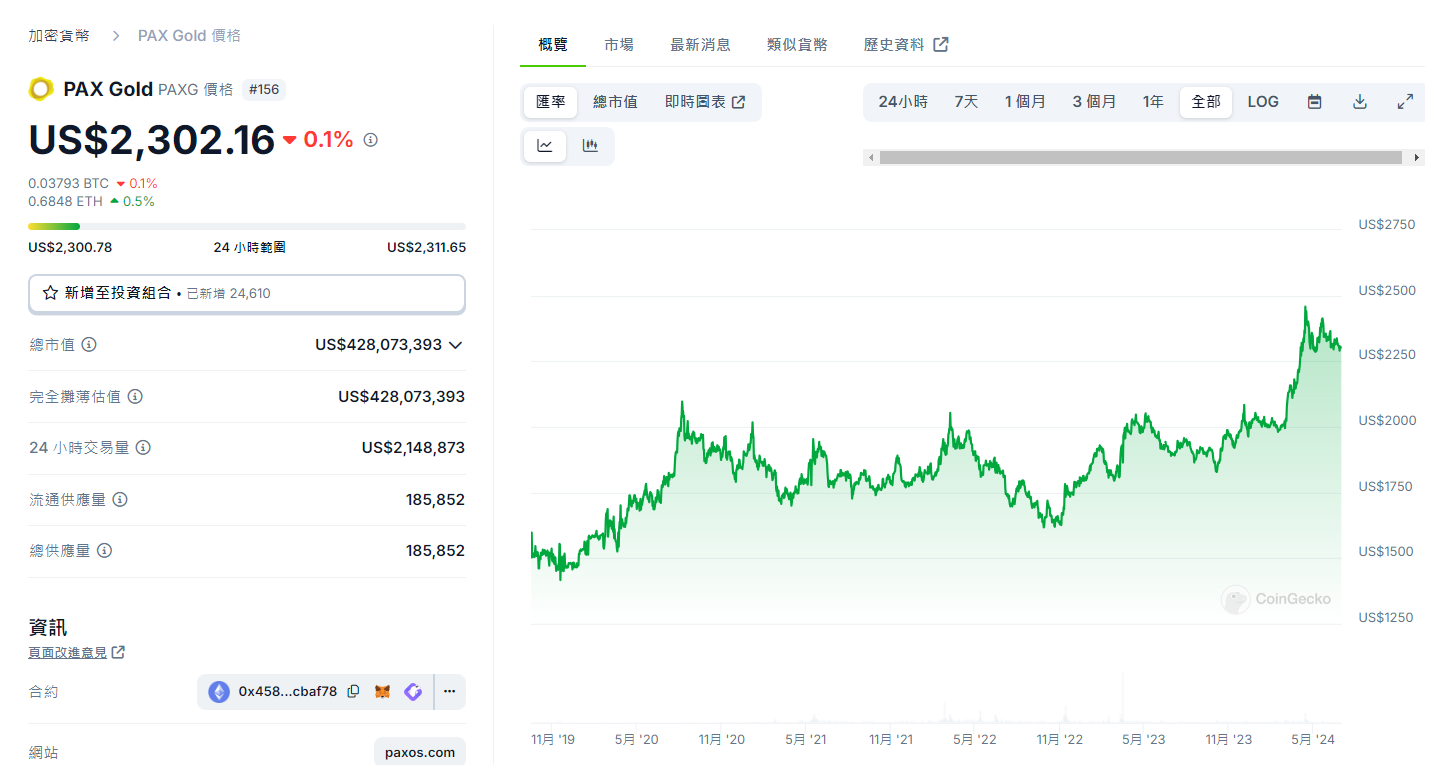The width and height of the screenshot is (1444, 765).
Task: Toggle the LOG scale on chart
Action: [1263, 102]
